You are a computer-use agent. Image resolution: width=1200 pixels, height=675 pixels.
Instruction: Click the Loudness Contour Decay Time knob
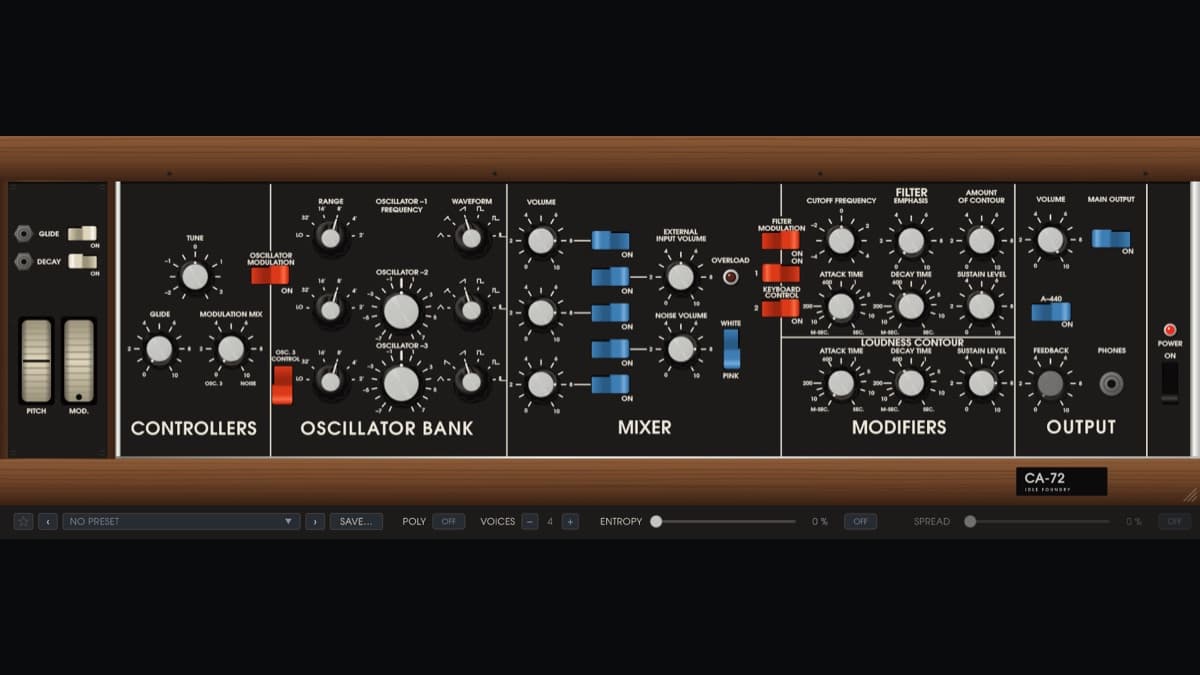point(911,383)
